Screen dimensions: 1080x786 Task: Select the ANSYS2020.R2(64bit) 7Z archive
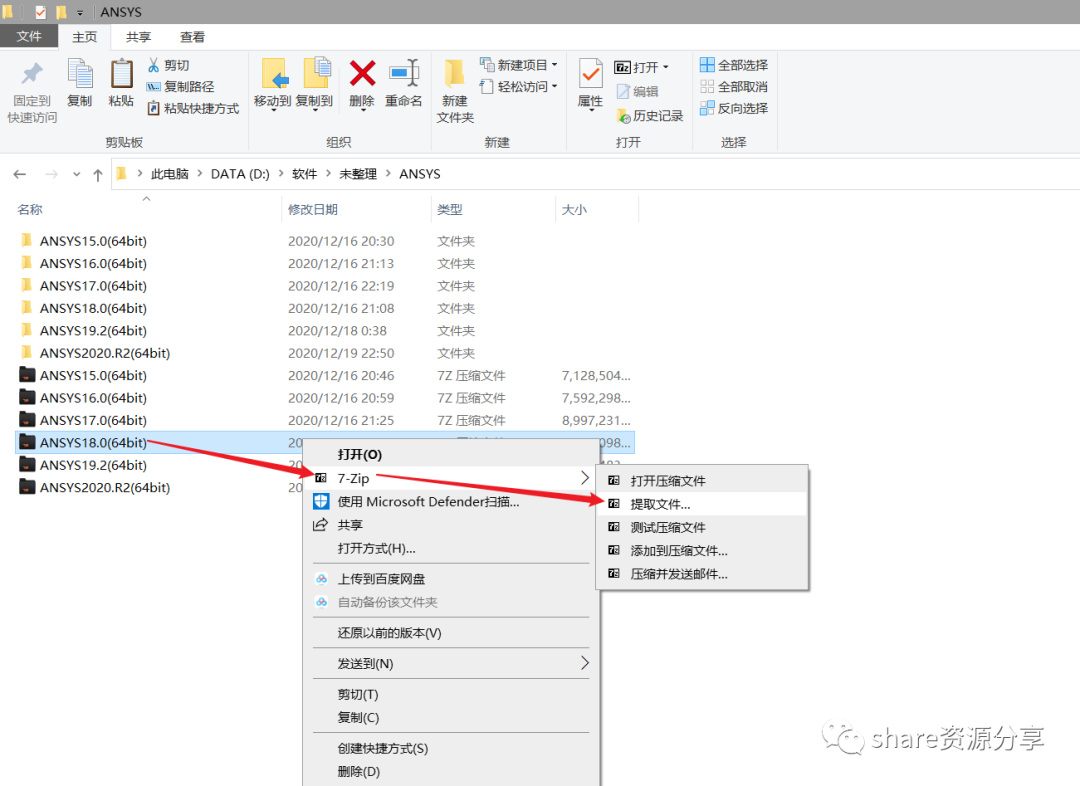[x=105, y=487]
